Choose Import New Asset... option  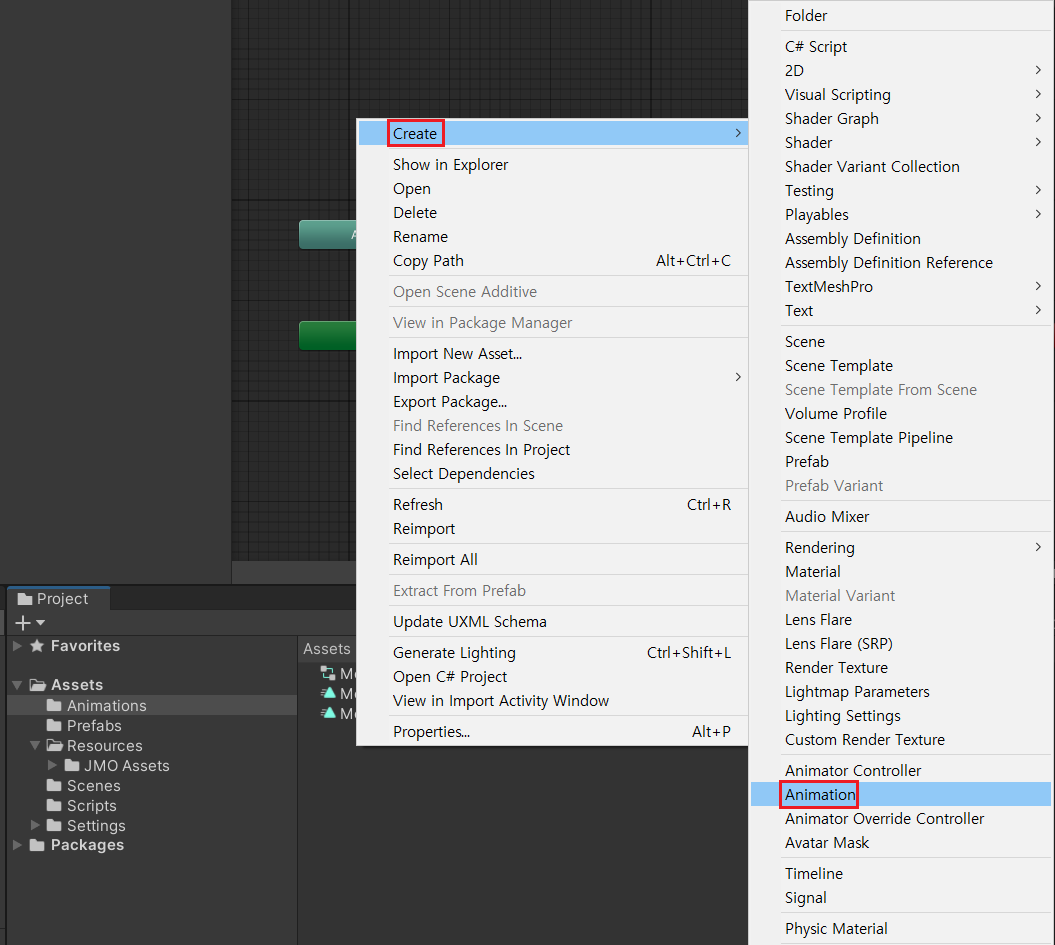click(x=553, y=354)
